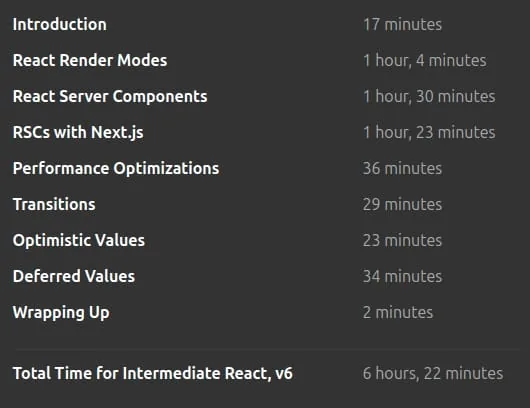Click the 1 hour, 4 minutes duration
This screenshot has height=408, width=530.
click(425, 61)
